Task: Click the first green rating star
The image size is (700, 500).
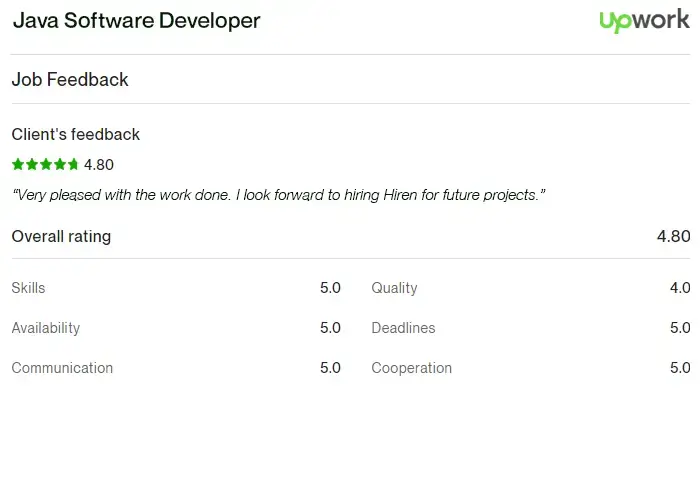Action: pos(18,164)
